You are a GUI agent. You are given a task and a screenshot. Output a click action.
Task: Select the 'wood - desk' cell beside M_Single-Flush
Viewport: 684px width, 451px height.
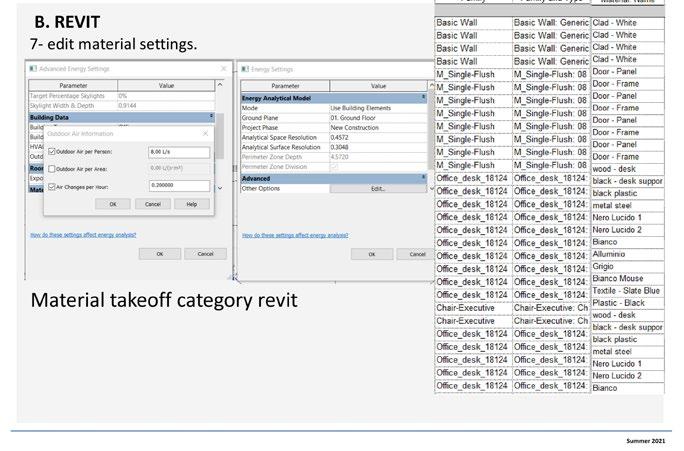pyautogui.click(x=627, y=169)
